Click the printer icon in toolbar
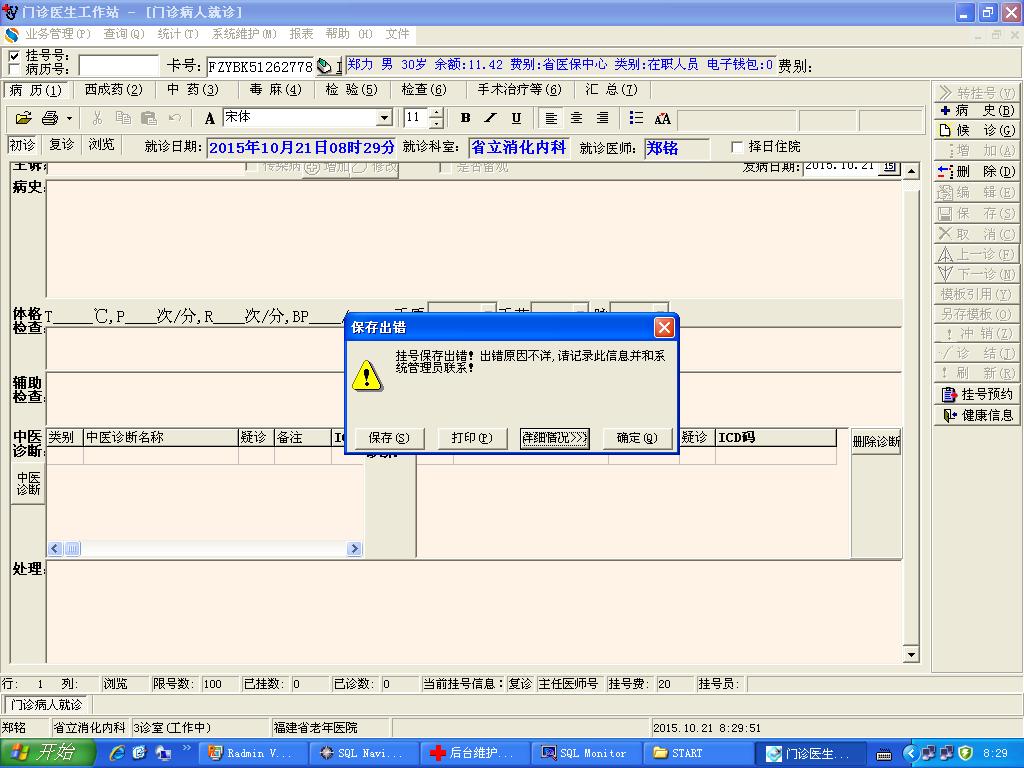This screenshot has height=768, width=1024. (50, 118)
